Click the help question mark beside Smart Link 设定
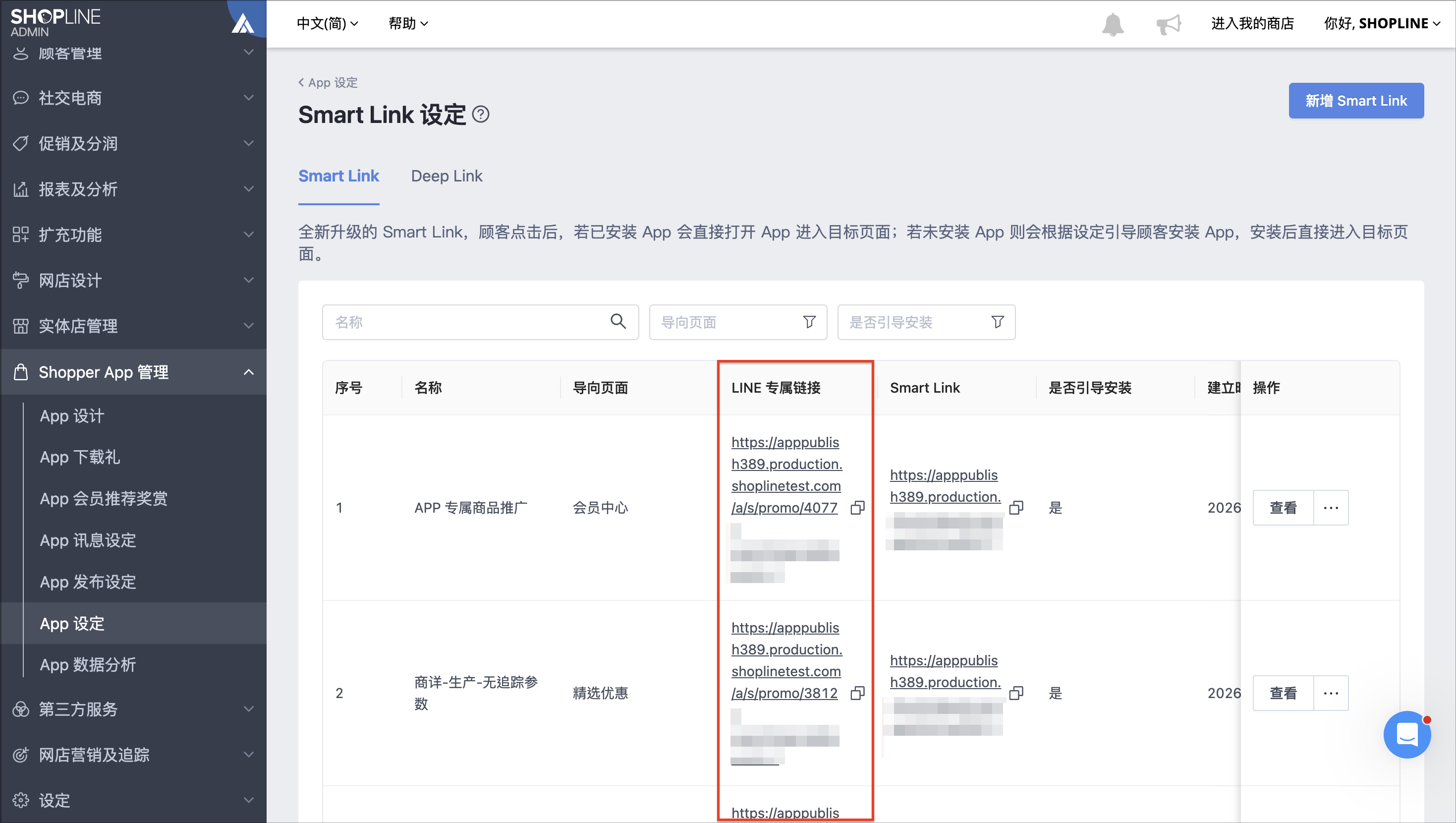The image size is (1456, 823). point(480,114)
